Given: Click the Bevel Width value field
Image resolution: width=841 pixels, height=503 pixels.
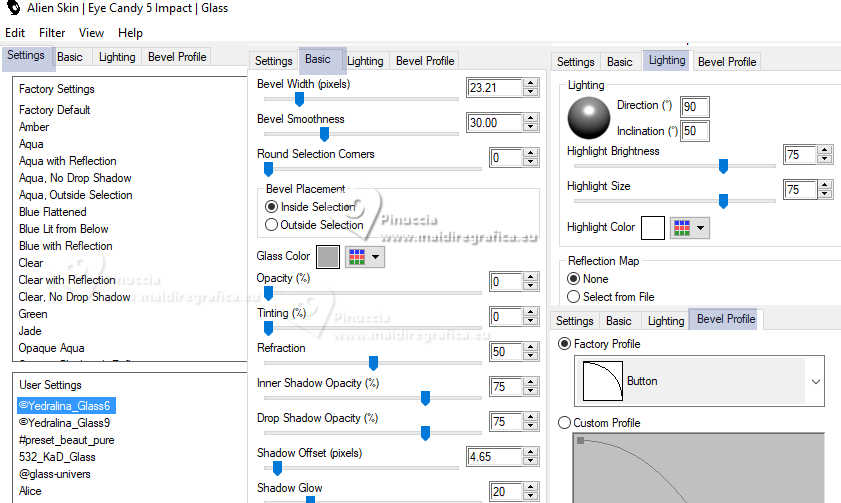Looking at the screenshot, I should 494,87.
